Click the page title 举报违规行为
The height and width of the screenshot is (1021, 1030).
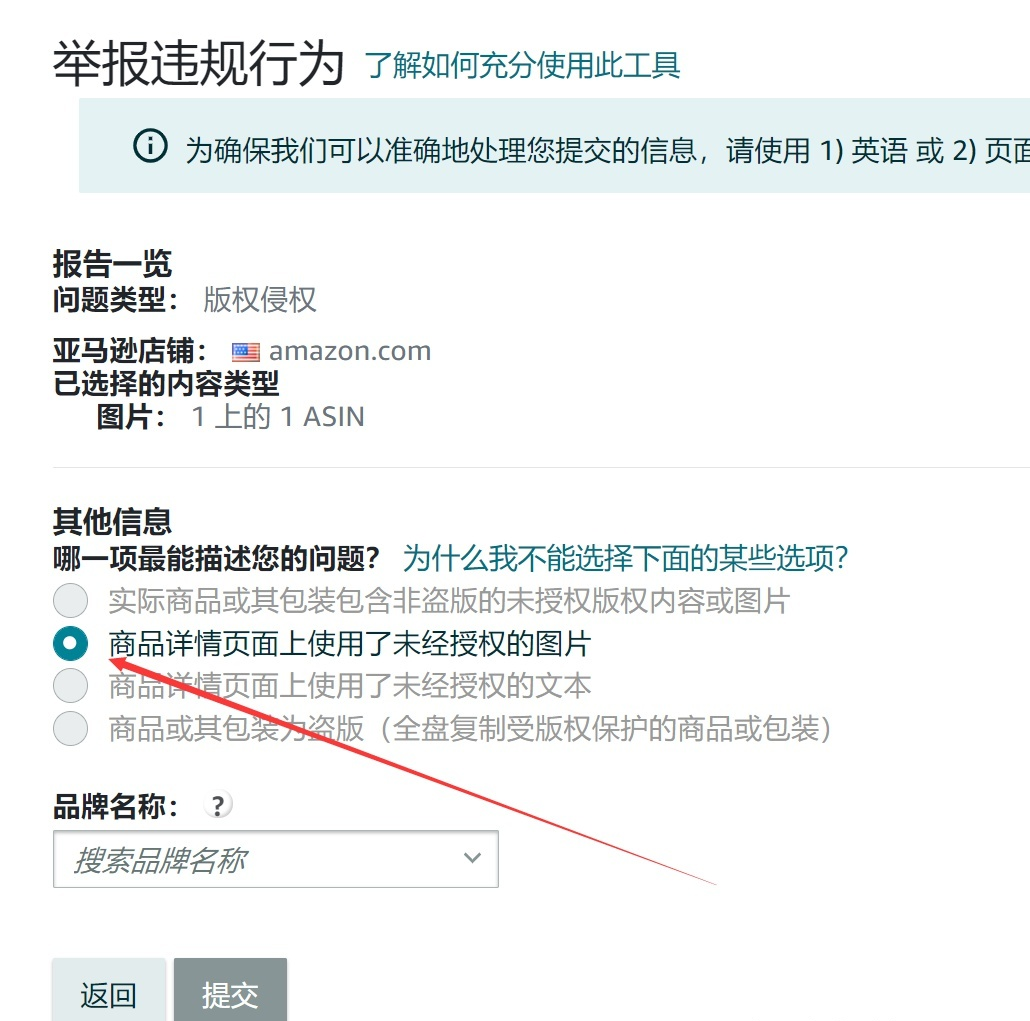(x=195, y=62)
